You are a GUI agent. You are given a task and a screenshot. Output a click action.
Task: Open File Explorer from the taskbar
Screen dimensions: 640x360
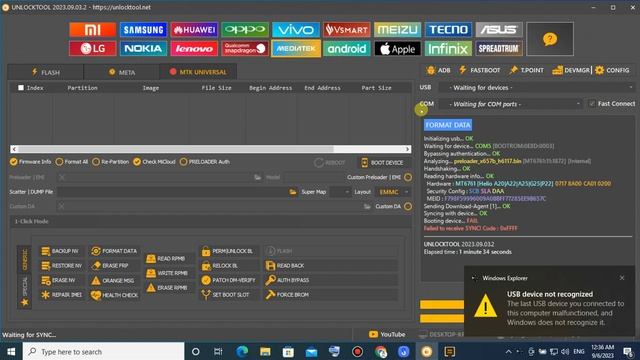point(265,351)
